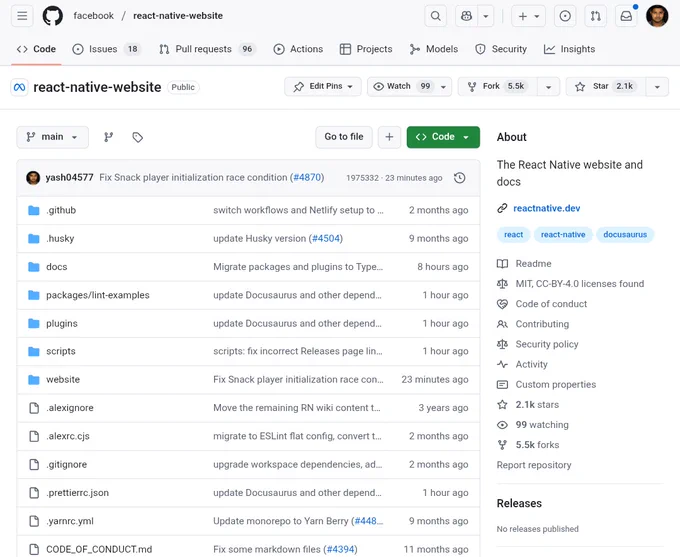Go to GitHub home via Octocat logo
680x557 pixels.
pos(52,16)
